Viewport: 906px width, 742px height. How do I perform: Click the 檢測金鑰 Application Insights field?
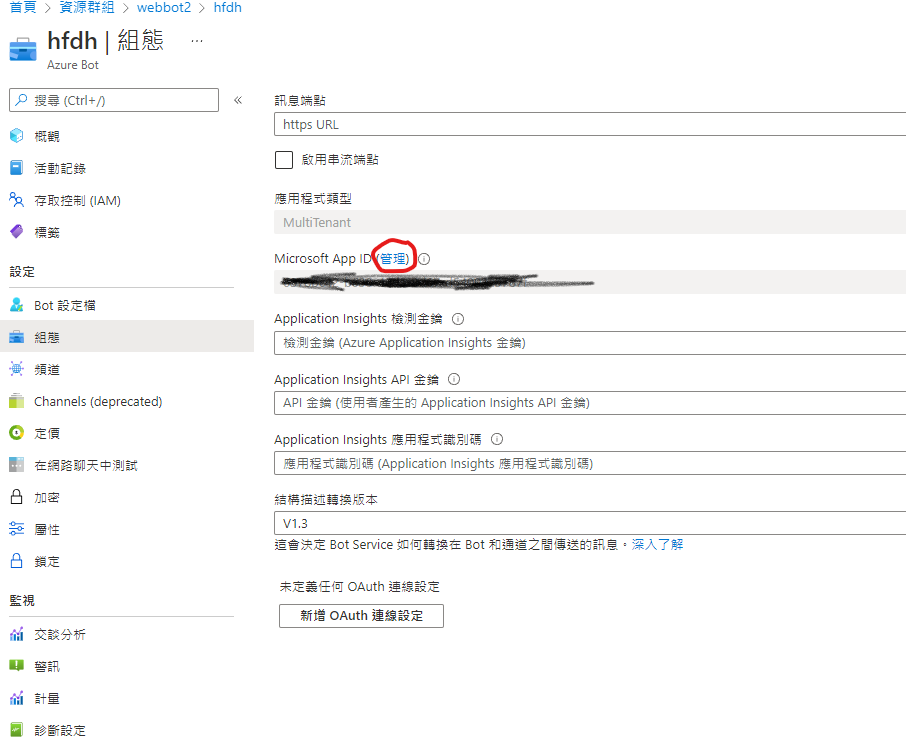pos(590,343)
